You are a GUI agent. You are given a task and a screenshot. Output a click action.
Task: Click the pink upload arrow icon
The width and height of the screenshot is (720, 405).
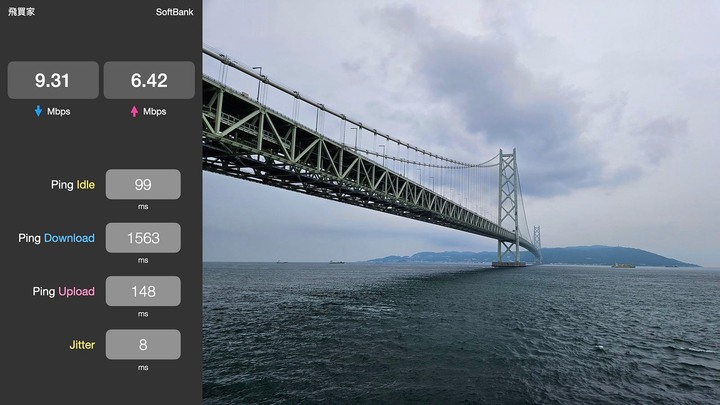click(134, 111)
